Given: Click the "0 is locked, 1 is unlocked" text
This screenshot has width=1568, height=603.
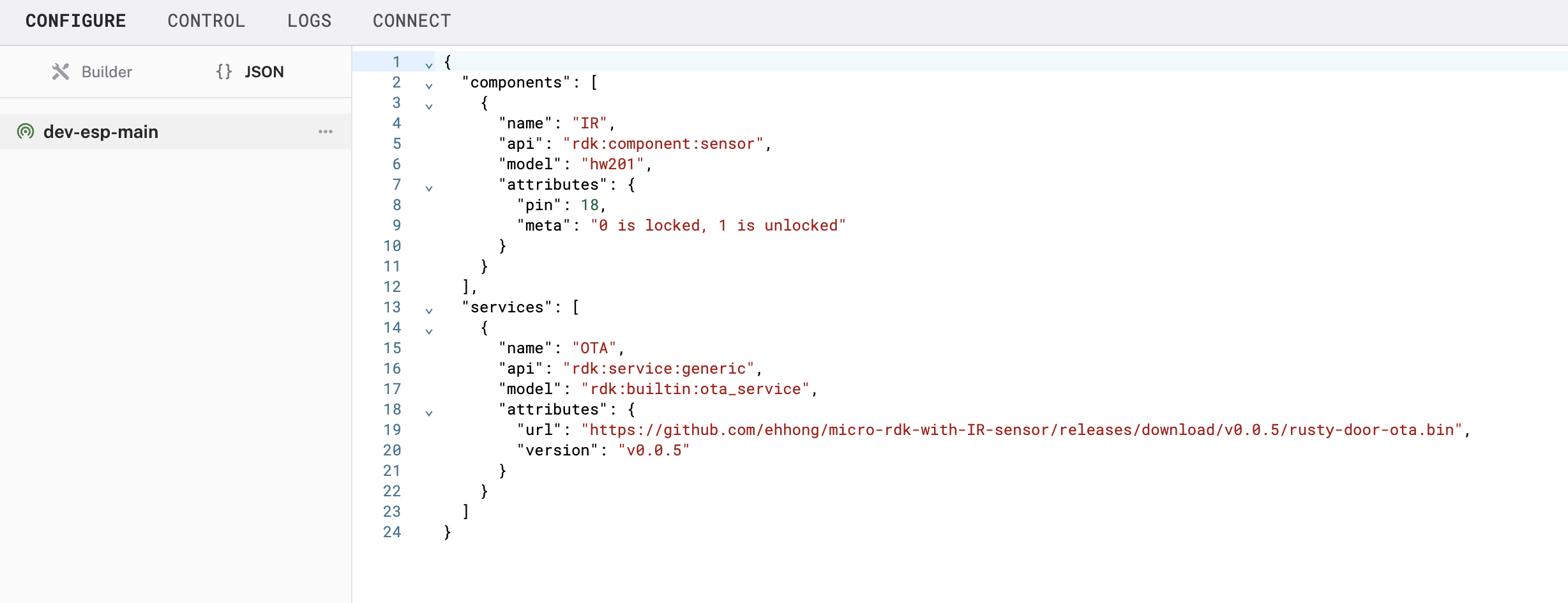Looking at the screenshot, I should pos(718,225).
